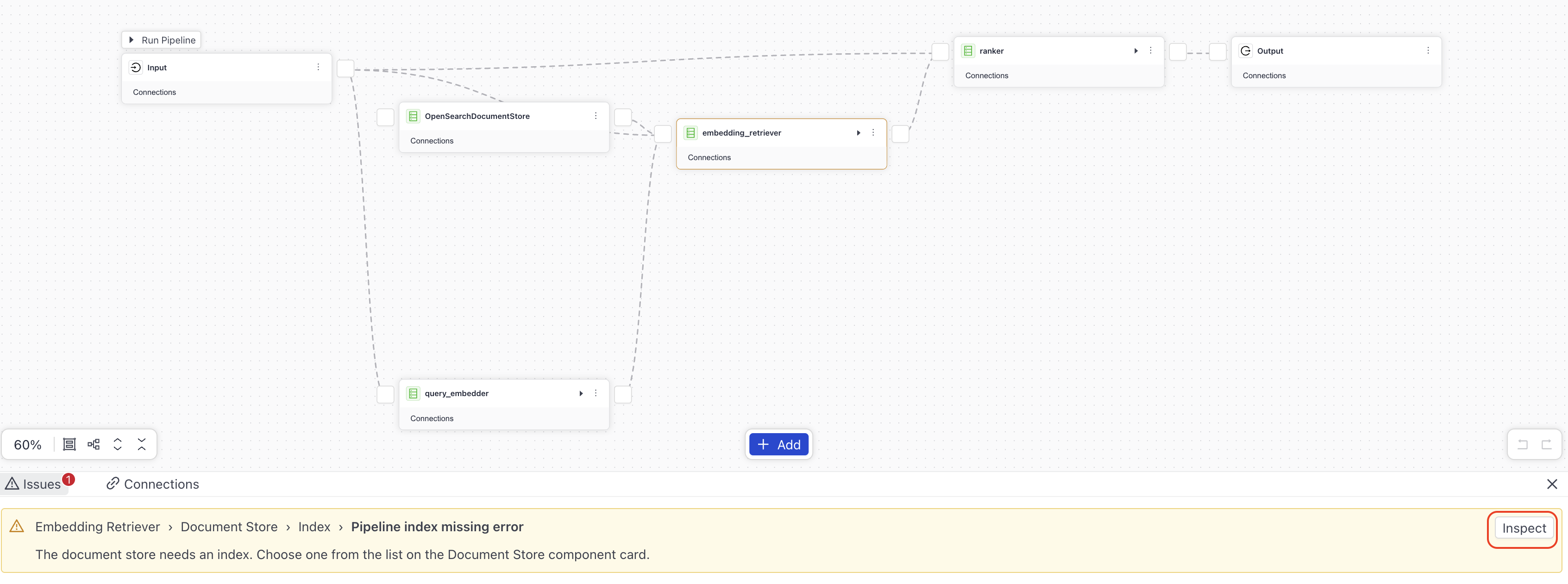Screen dimensions: 1568x584
Task: Open the 60% zoom level control
Action: tap(28, 445)
